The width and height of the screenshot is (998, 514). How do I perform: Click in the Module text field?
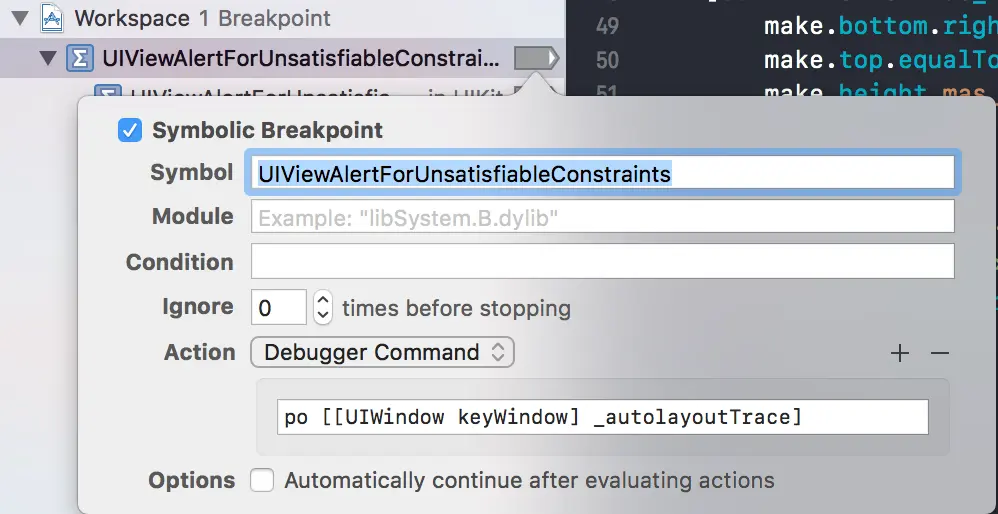point(602,216)
